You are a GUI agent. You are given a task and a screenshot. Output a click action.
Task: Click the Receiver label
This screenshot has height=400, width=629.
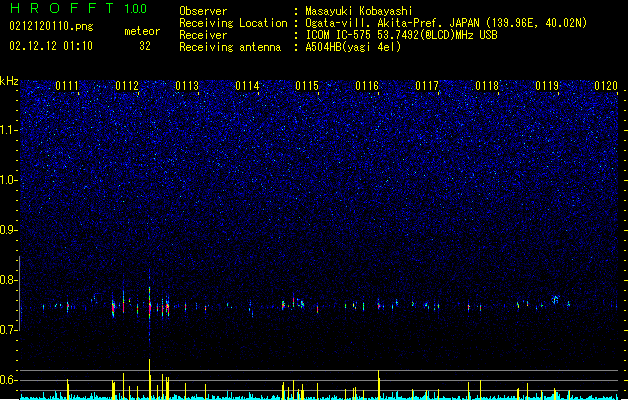click(x=203, y=35)
